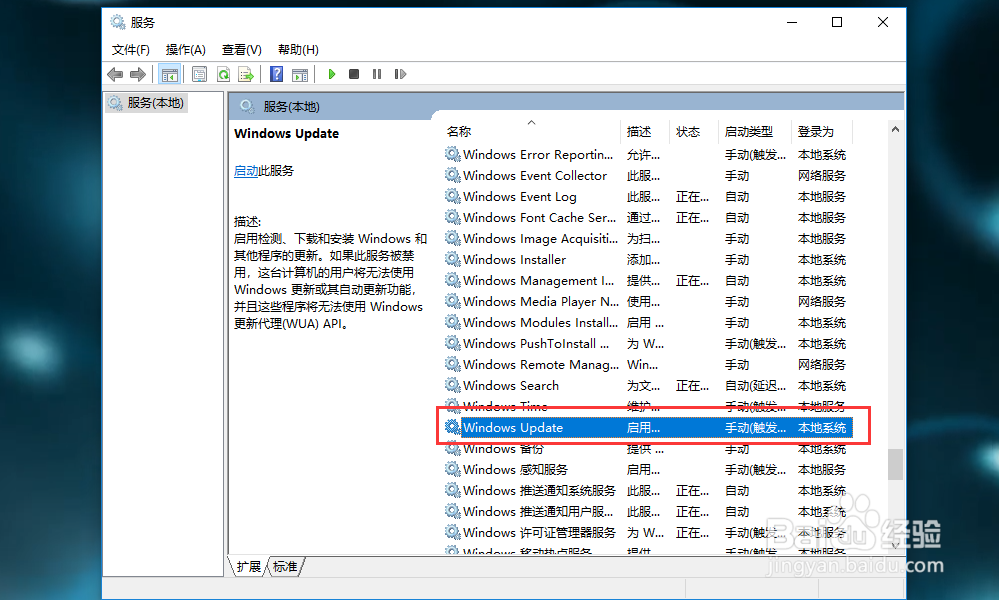Screen dimensions: 999x600
Task: Open the Help toolbar icon
Action: tap(277, 75)
